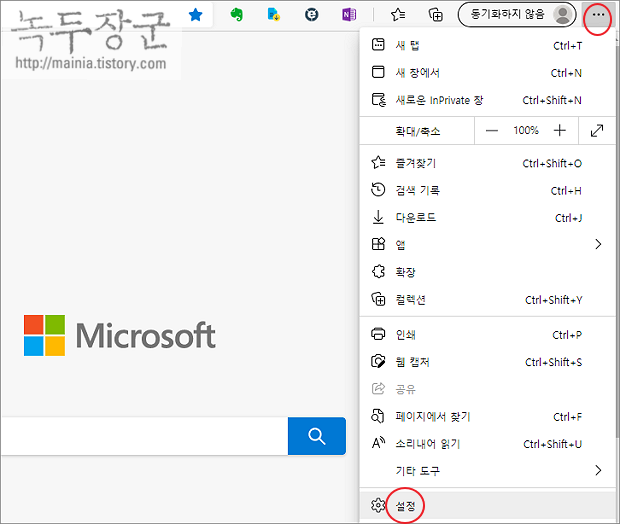Open 확장 menu item
The width and height of the screenshot is (620, 524).
point(487,272)
